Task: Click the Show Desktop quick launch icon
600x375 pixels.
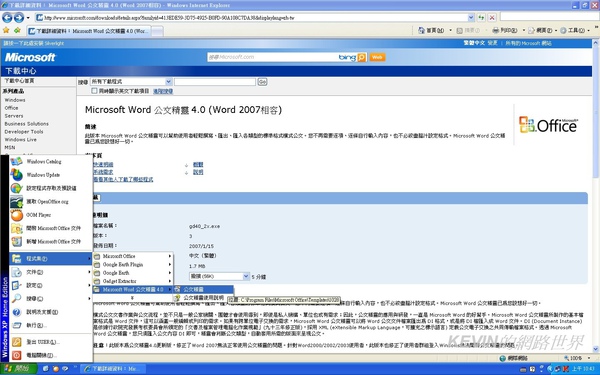Action: pos(46,369)
